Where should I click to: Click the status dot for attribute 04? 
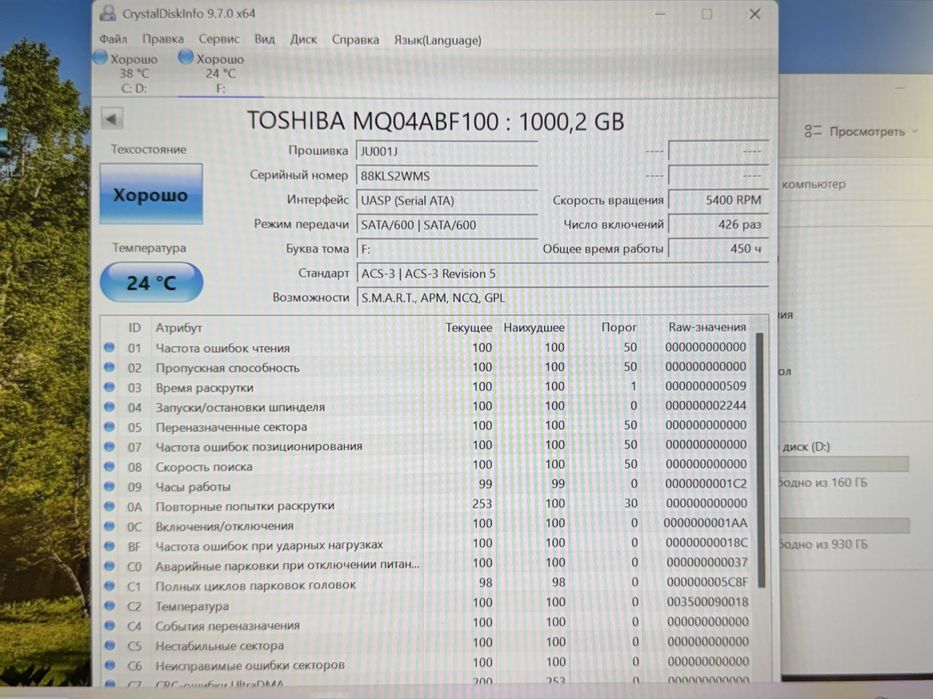[x=109, y=407]
